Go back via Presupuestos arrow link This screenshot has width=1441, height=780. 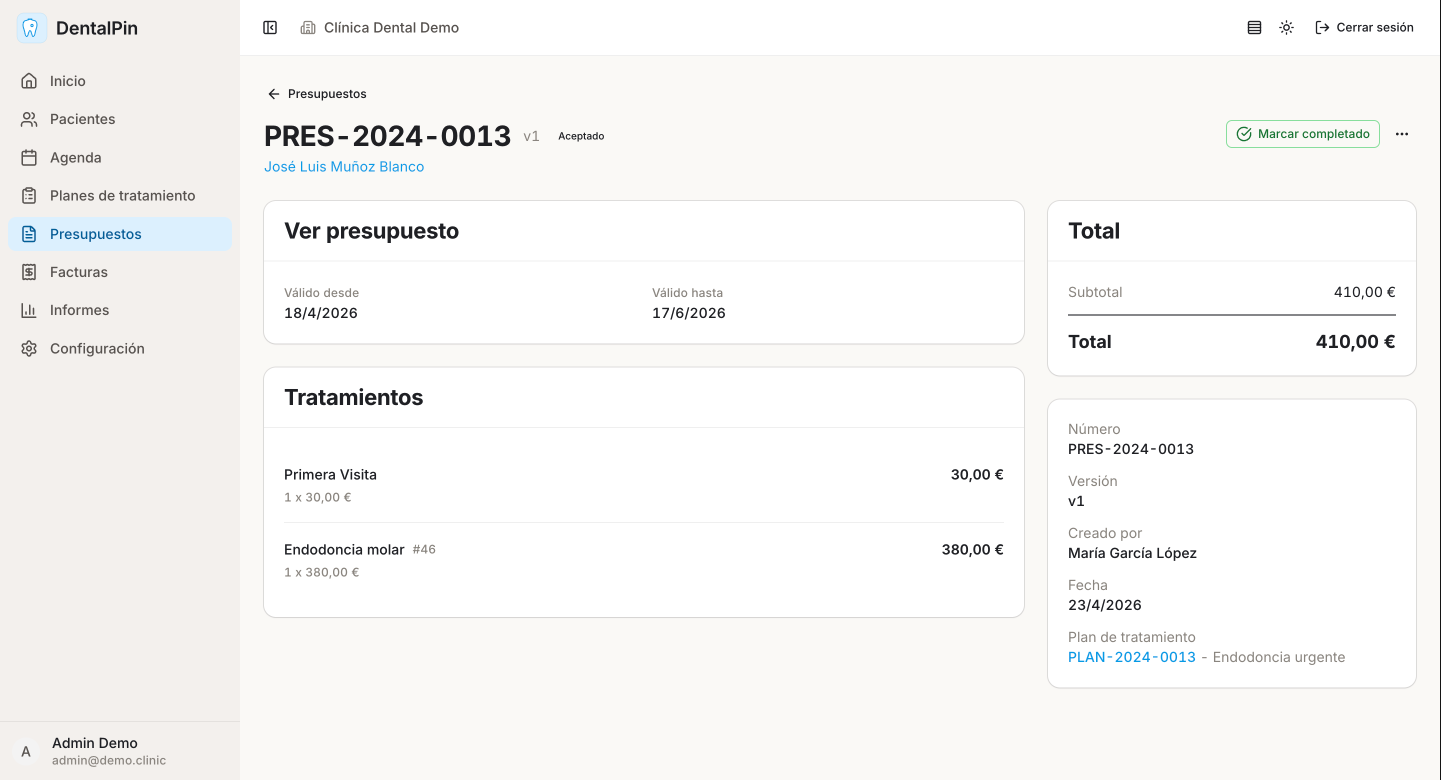click(x=317, y=94)
